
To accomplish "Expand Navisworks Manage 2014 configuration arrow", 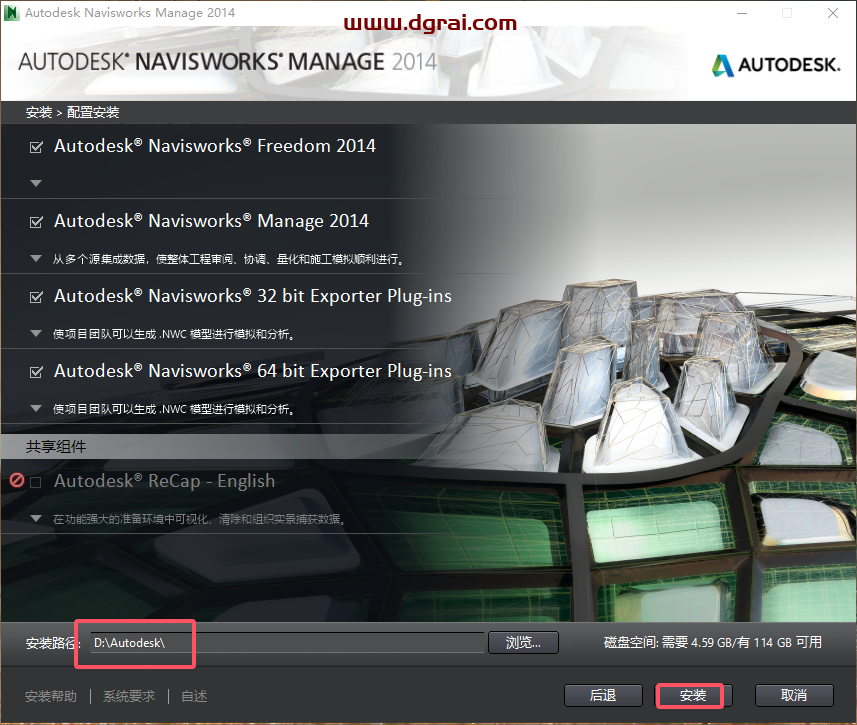I will [x=36, y=258].
